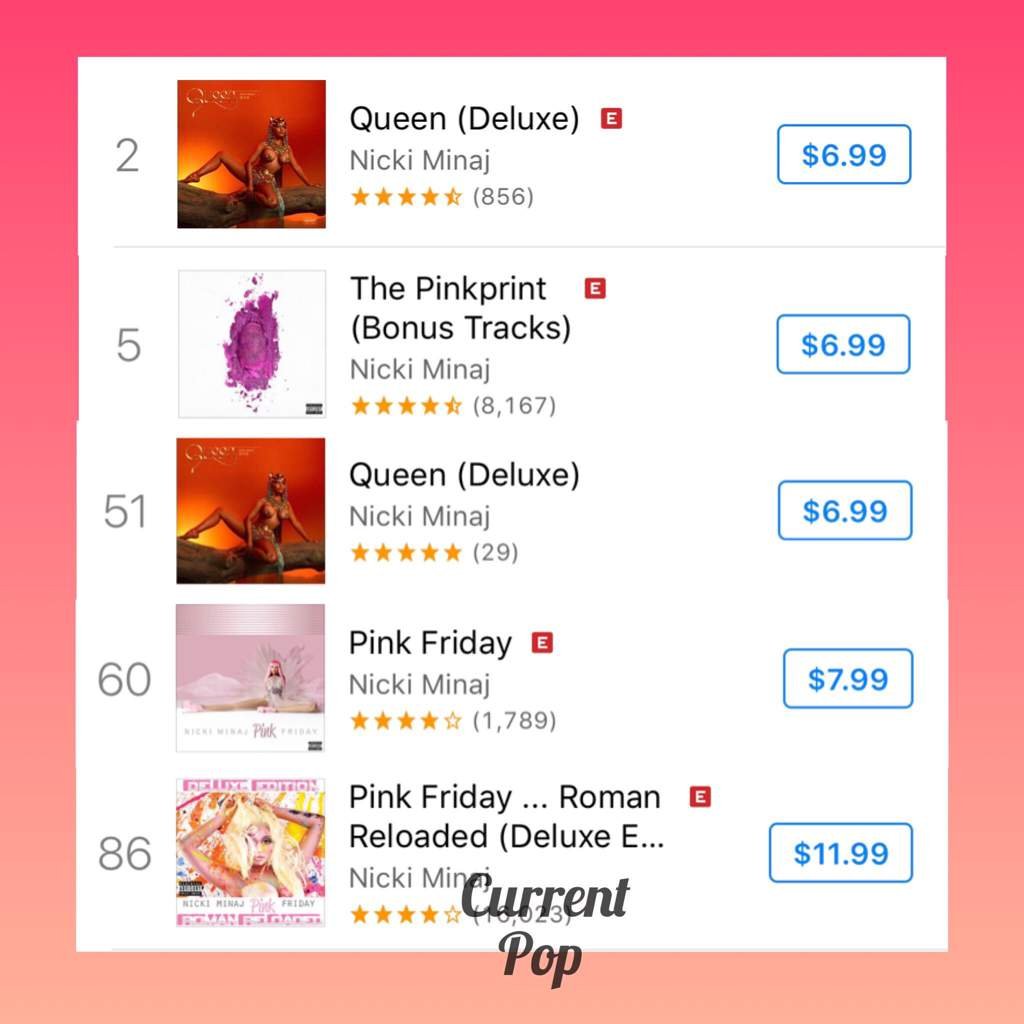View the 856 ratings stars for Queen
The height and width of the screenshot is (1024, 1024).
pos(406,197)
